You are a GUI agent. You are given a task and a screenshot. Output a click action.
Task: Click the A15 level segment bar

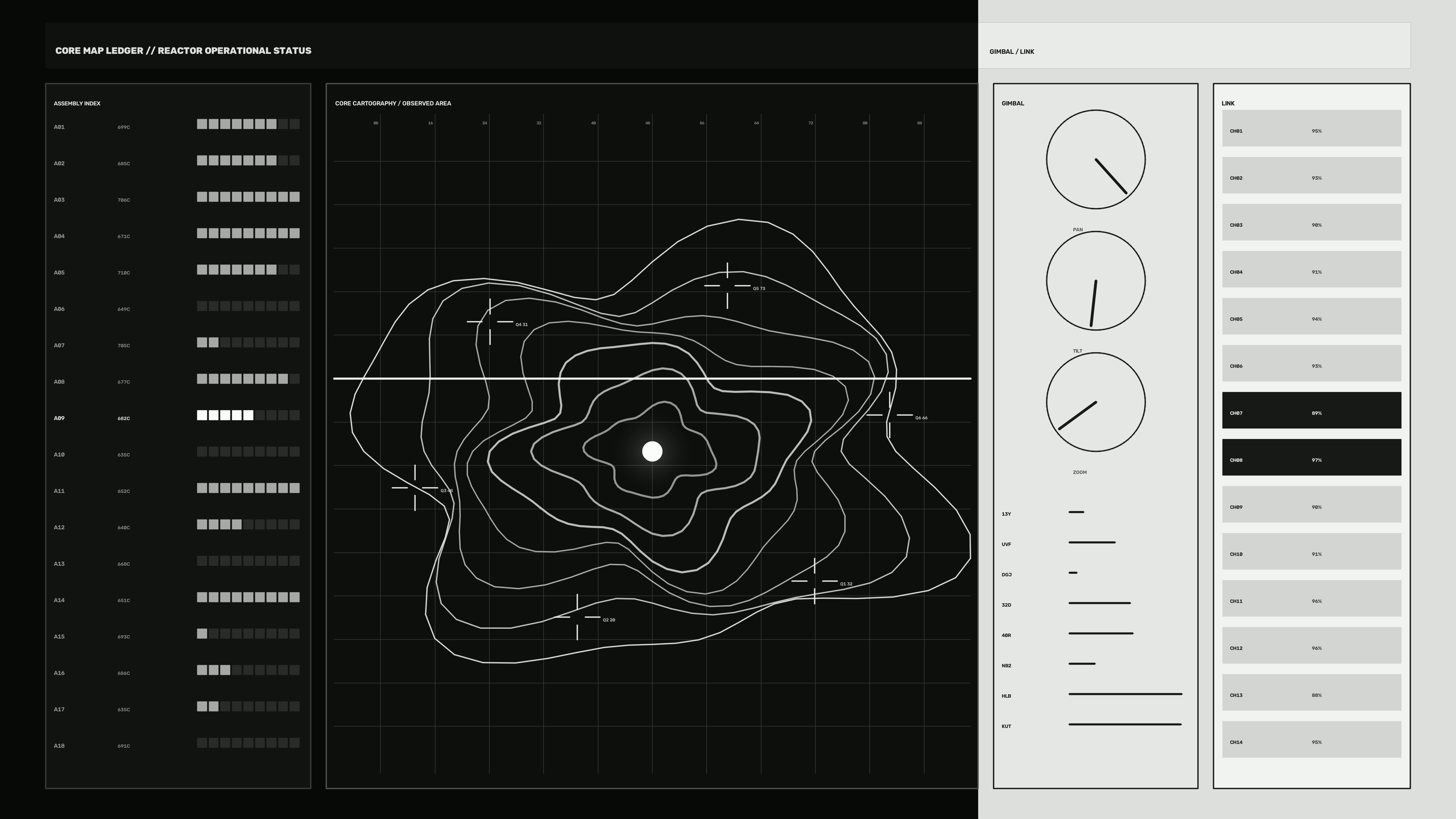tap(248, 634)
